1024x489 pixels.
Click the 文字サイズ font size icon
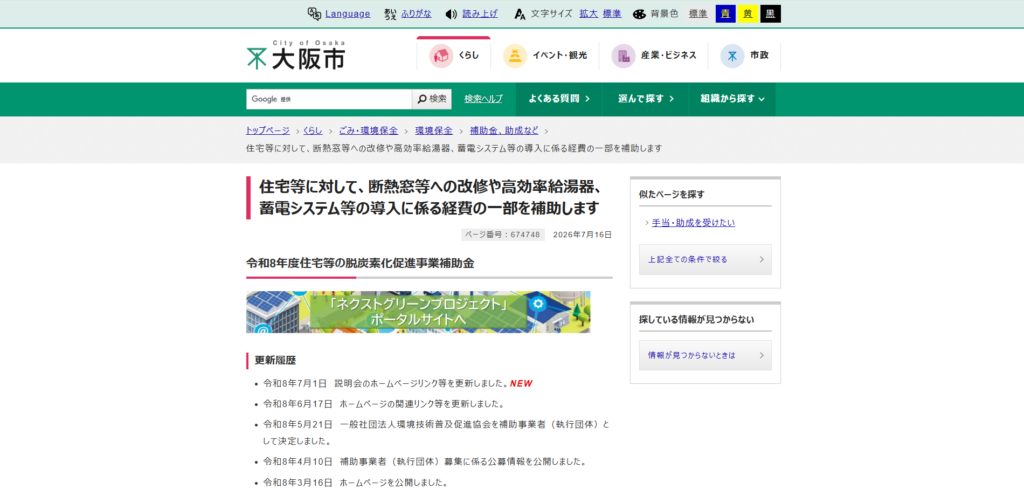(x=520, y=14)
